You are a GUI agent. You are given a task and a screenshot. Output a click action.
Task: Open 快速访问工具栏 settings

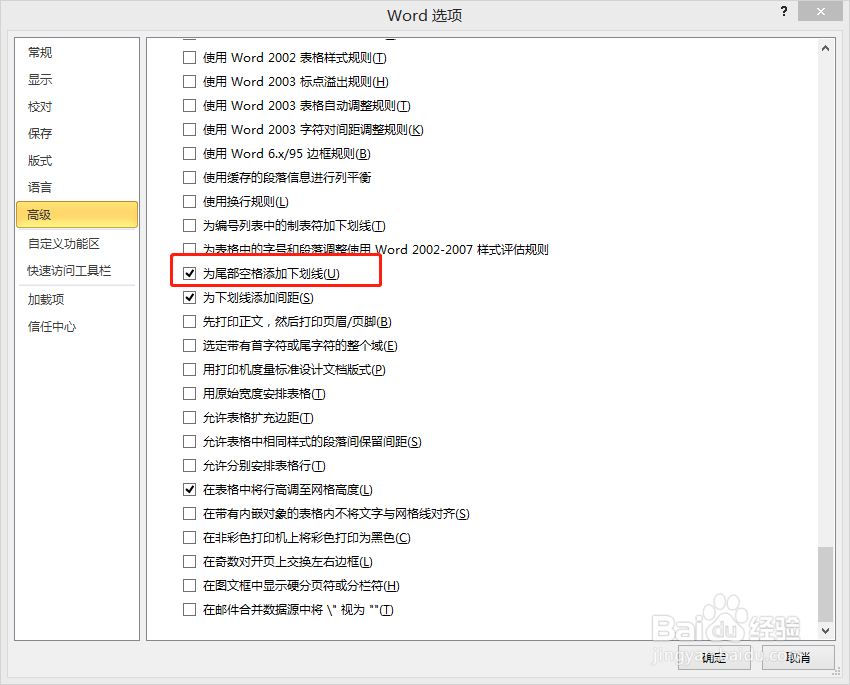(x=76, y=270)
